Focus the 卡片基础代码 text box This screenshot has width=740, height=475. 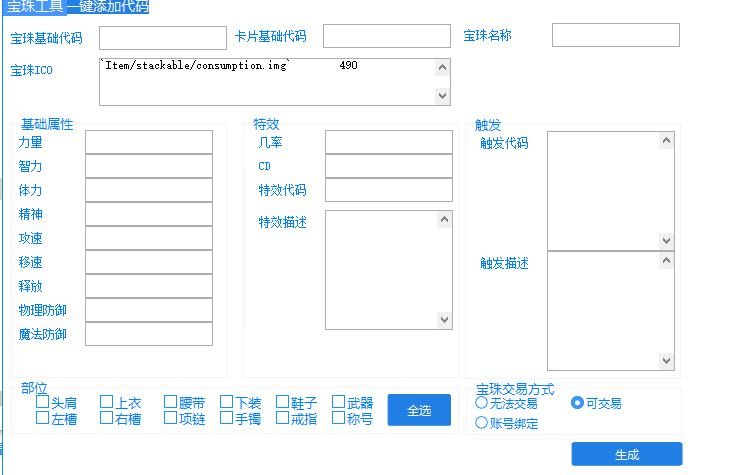tap(387, 37)
